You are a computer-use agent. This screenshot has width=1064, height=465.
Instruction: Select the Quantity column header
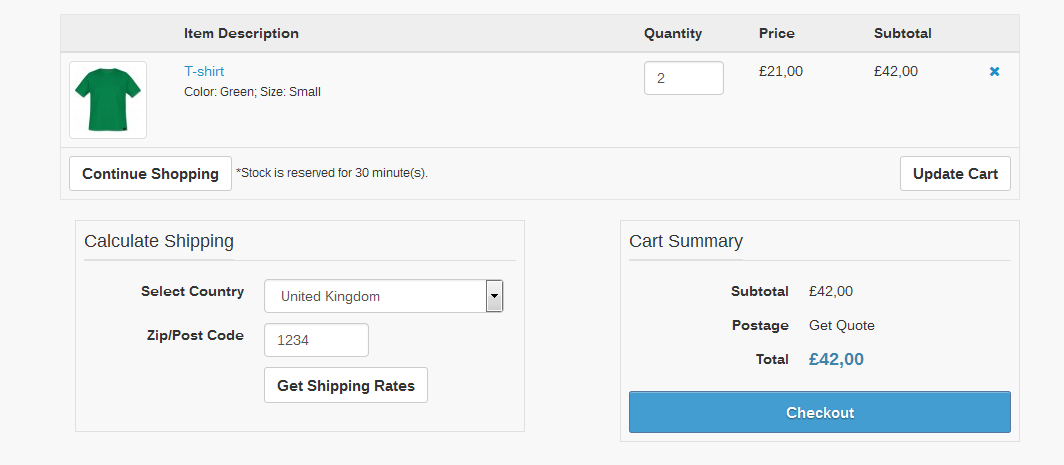(x=673, y=33)
